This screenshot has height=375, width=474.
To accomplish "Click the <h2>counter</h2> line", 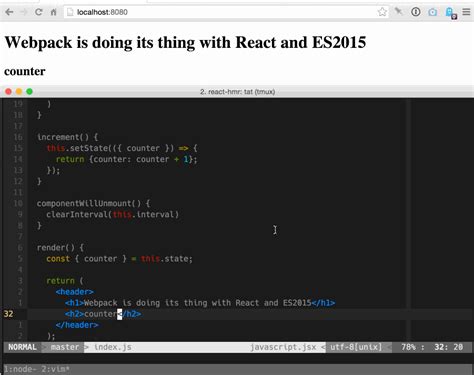I will tap(103, 314).
